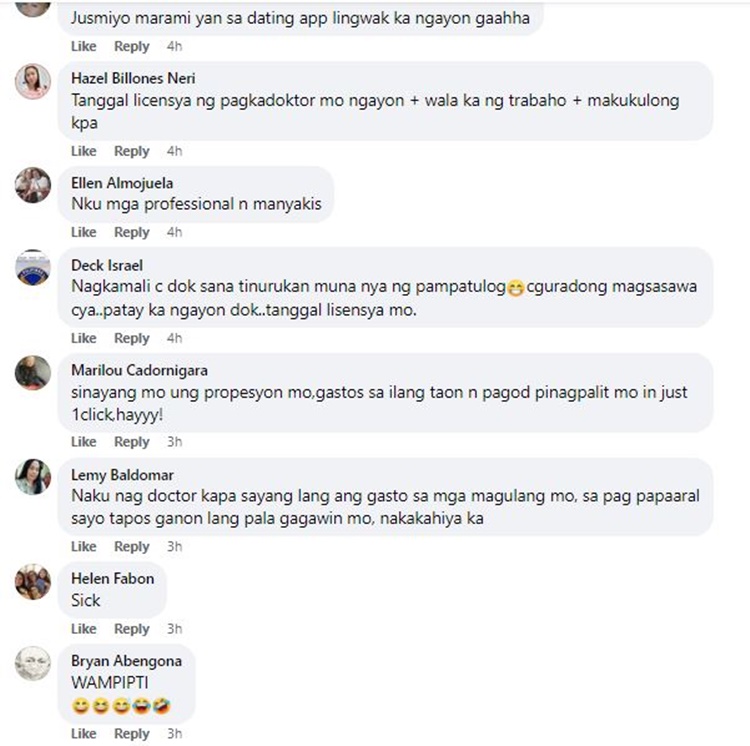Reply to the dating app comment
This screenshot has width=750, height=746.
pyautogui.click(x=132, y=46)
